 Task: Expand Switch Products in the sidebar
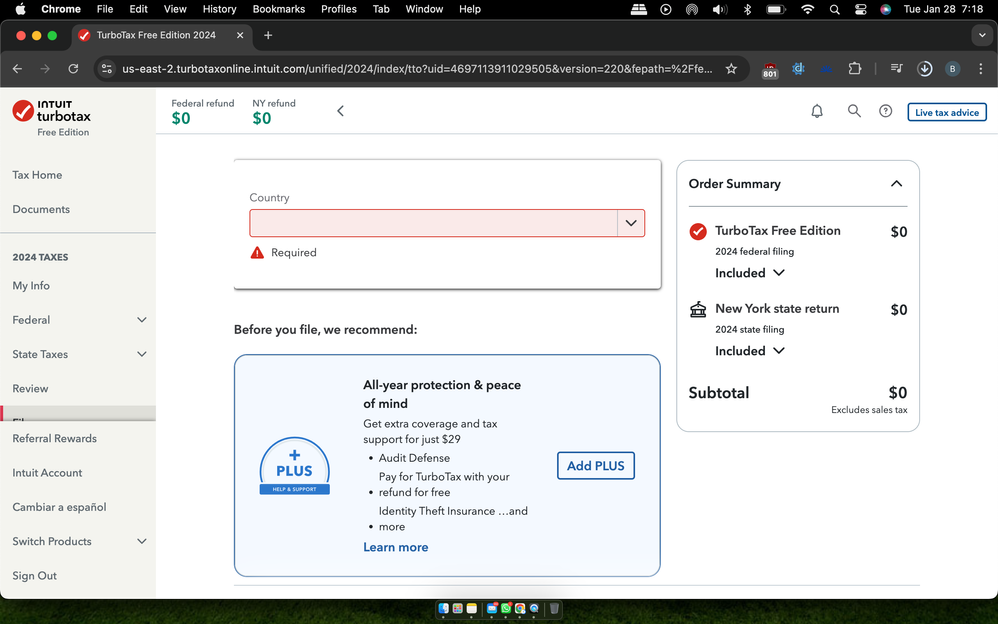(x=142, y=542)
